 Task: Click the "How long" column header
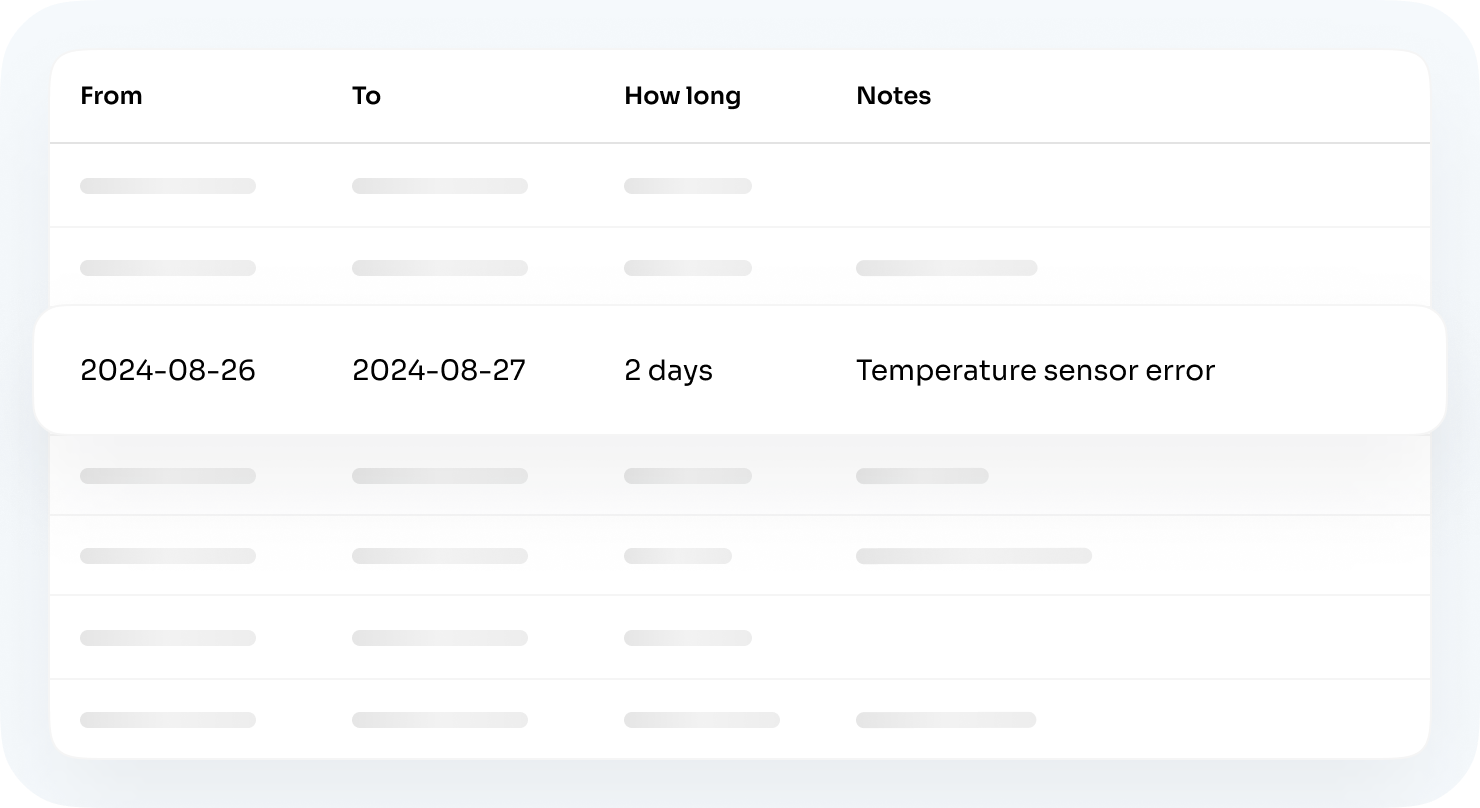(x=682, y=96)
